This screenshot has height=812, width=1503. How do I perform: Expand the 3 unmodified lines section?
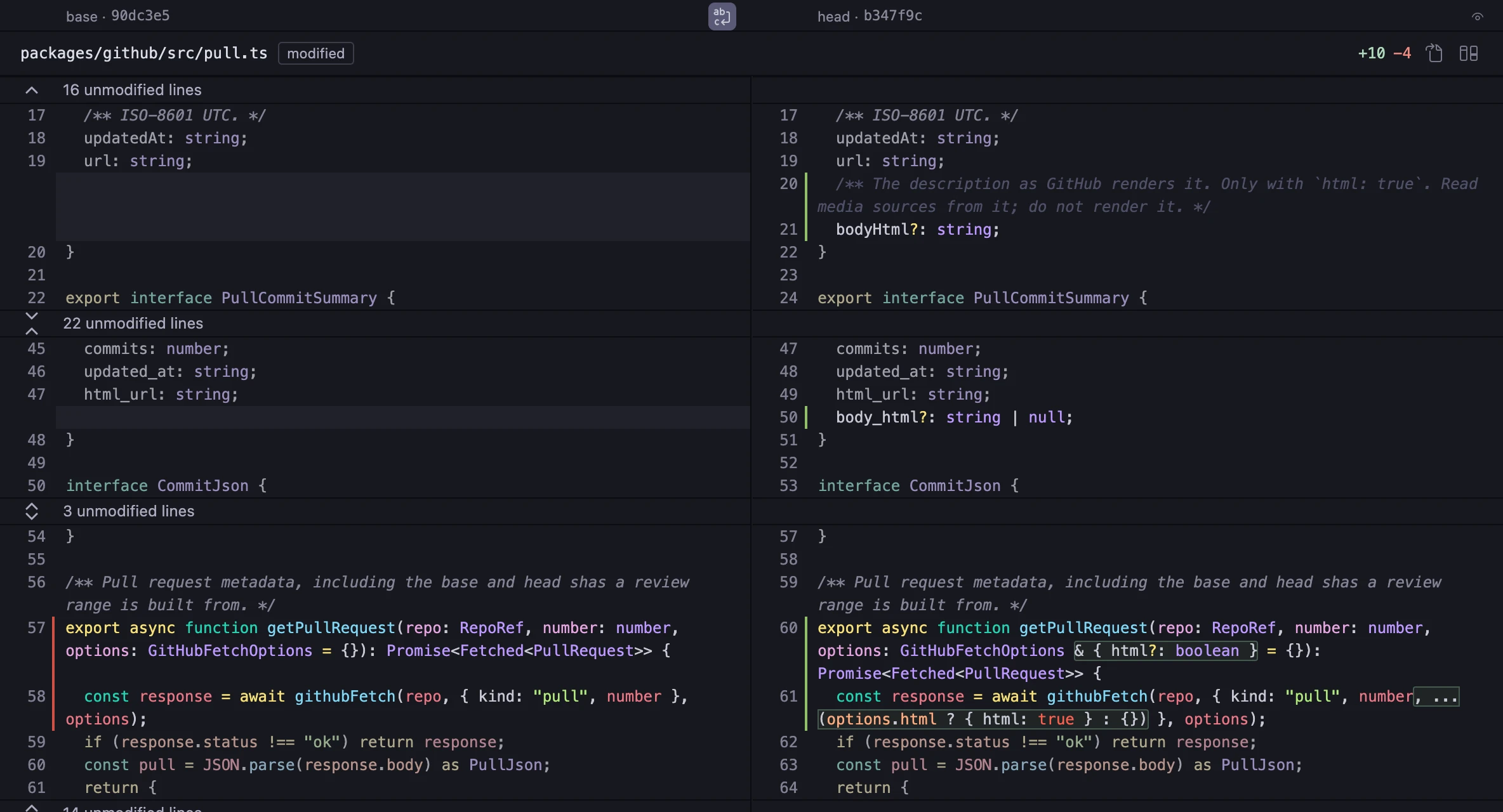coord(31,511)
